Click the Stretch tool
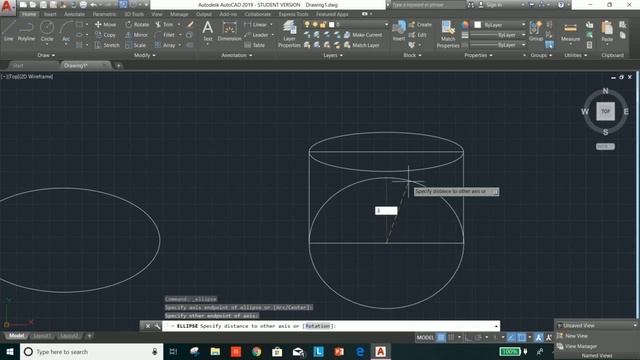Image resolution: width=640 pixels, height=360 pixels. click(107, 45)
